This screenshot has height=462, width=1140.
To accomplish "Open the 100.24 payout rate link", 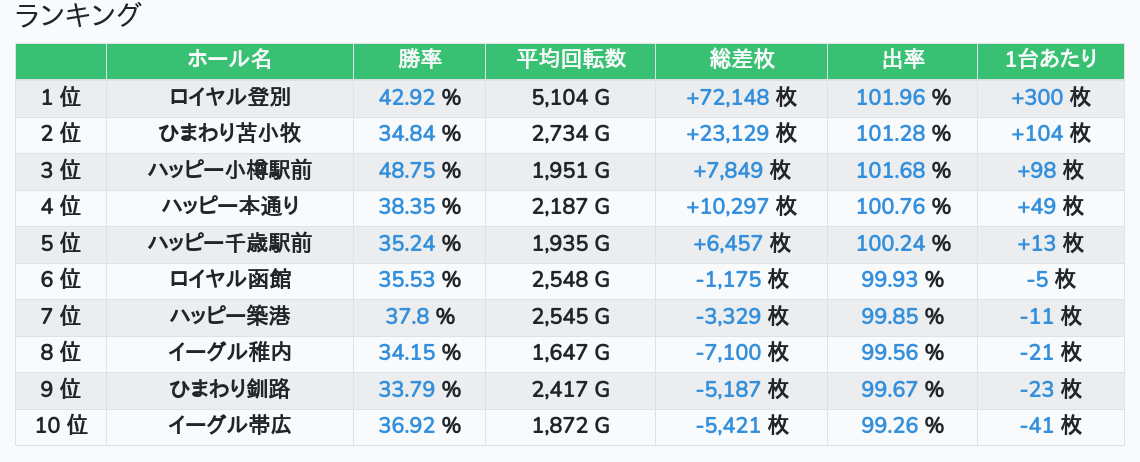I will coord(890,244).
